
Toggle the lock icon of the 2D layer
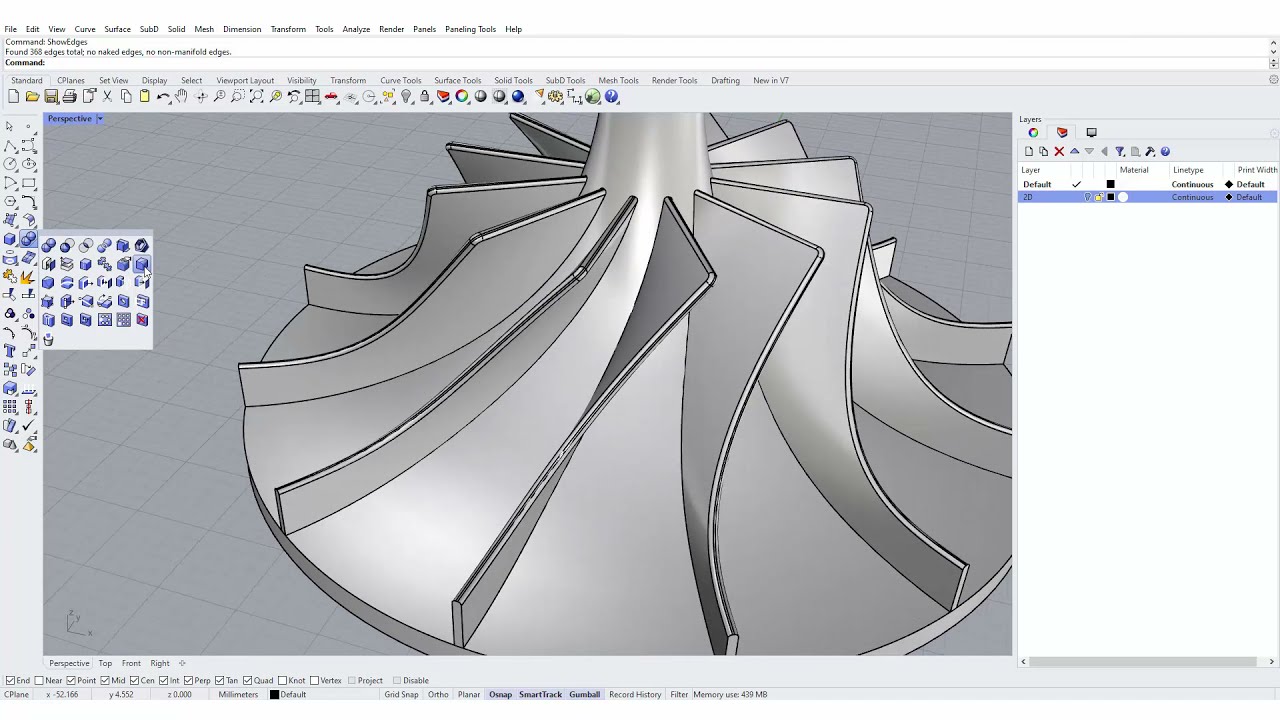tap(1099, 197)
